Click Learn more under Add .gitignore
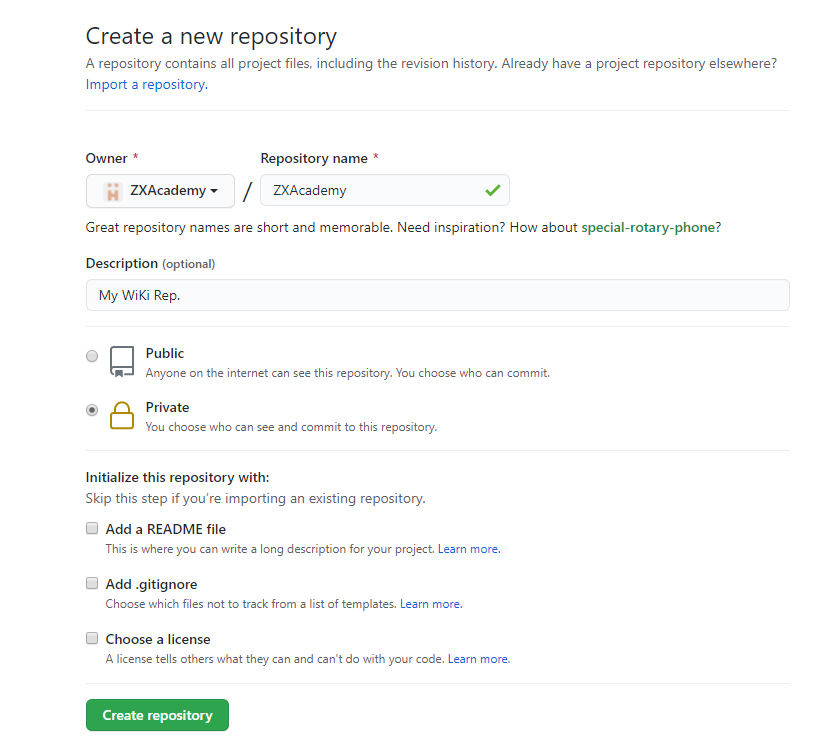831x755 pixels. (x=430, y=603)
